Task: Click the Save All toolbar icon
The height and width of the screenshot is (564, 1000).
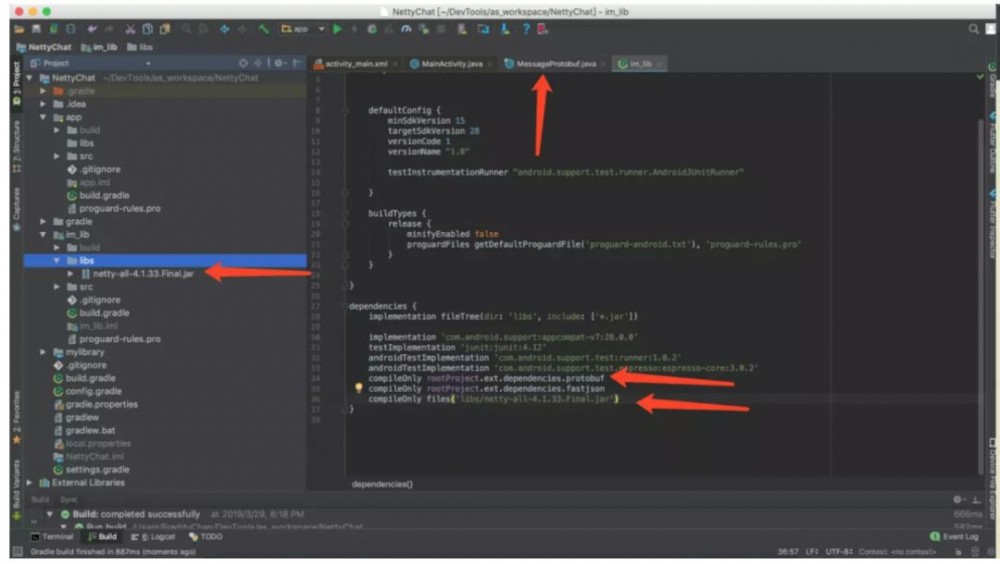Action: pos(36,29)
